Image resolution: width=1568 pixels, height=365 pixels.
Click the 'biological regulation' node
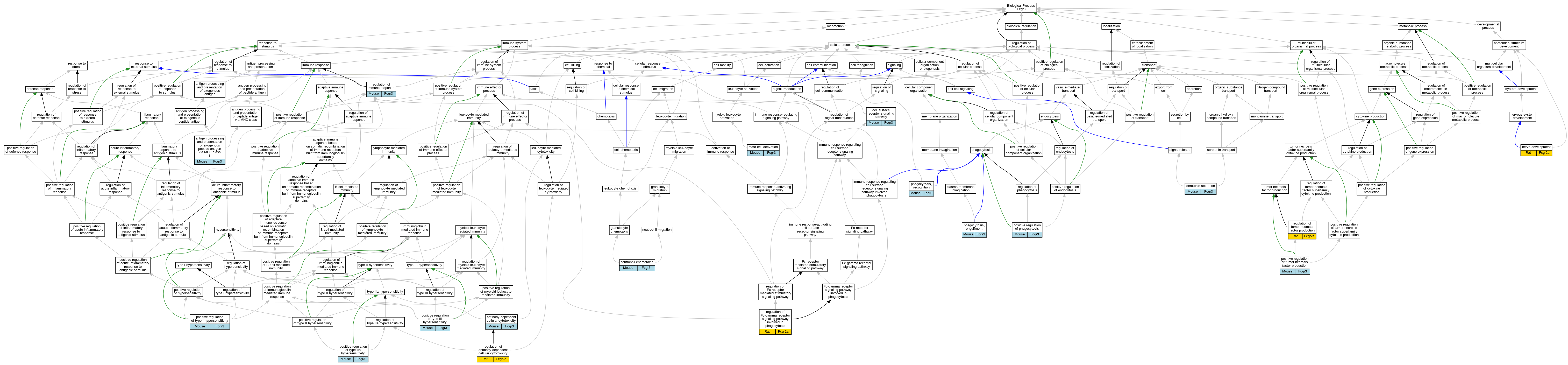pos(1021,26)
